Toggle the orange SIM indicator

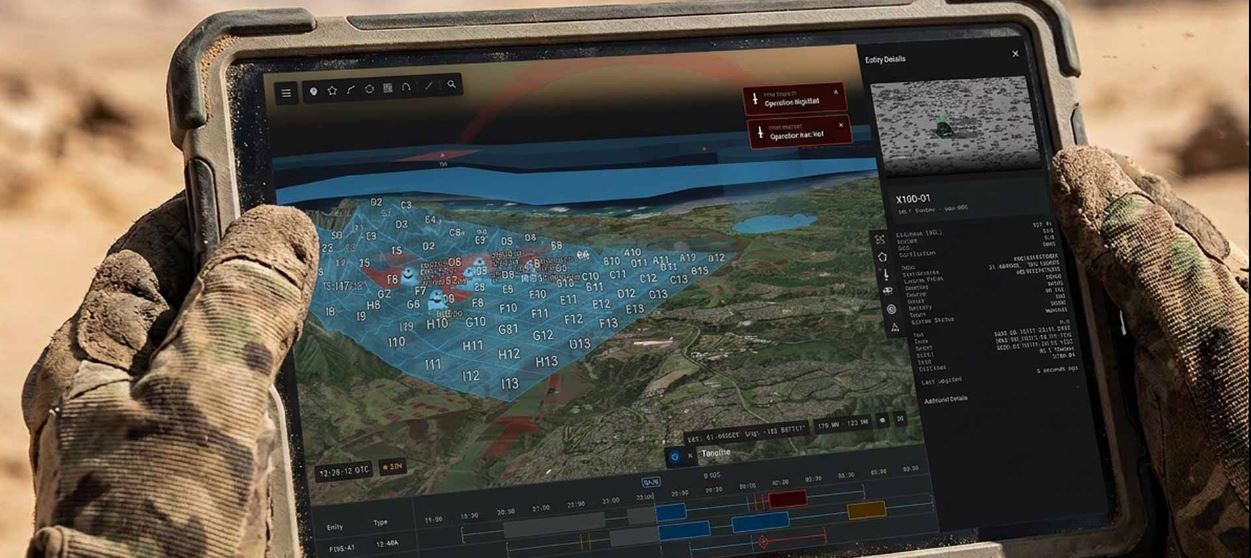click(x=392, y=467)
